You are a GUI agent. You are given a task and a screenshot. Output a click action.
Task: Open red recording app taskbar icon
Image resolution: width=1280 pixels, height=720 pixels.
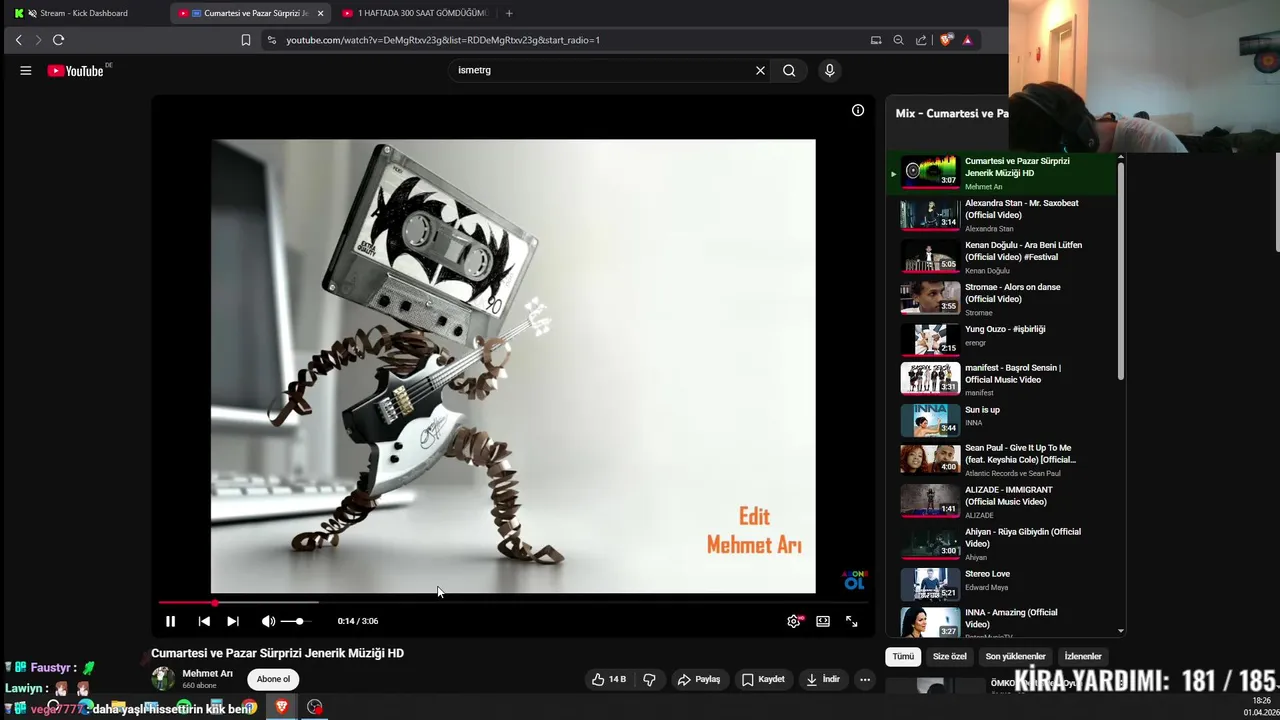tap(315, 707)
